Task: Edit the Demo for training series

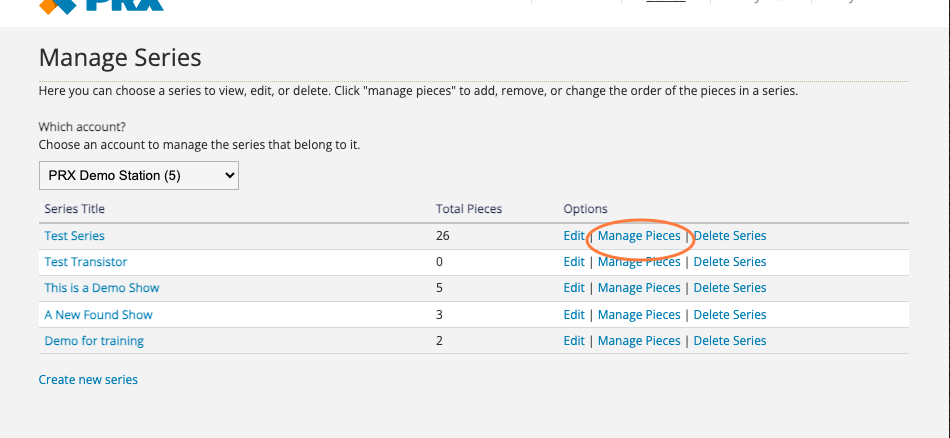Action: (x=574, y=340)
